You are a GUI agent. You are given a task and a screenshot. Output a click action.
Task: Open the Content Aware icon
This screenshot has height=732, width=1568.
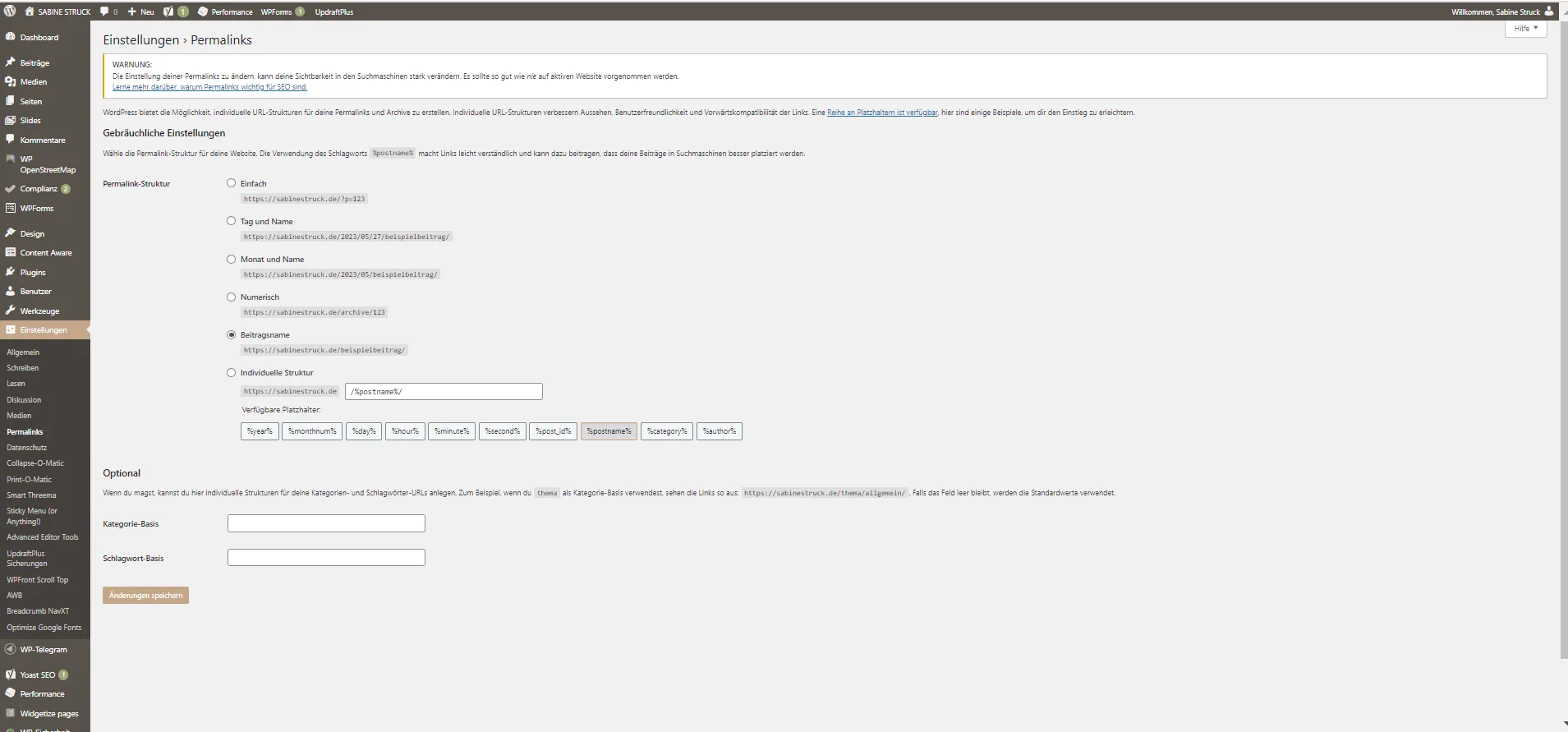pos(11,252)
